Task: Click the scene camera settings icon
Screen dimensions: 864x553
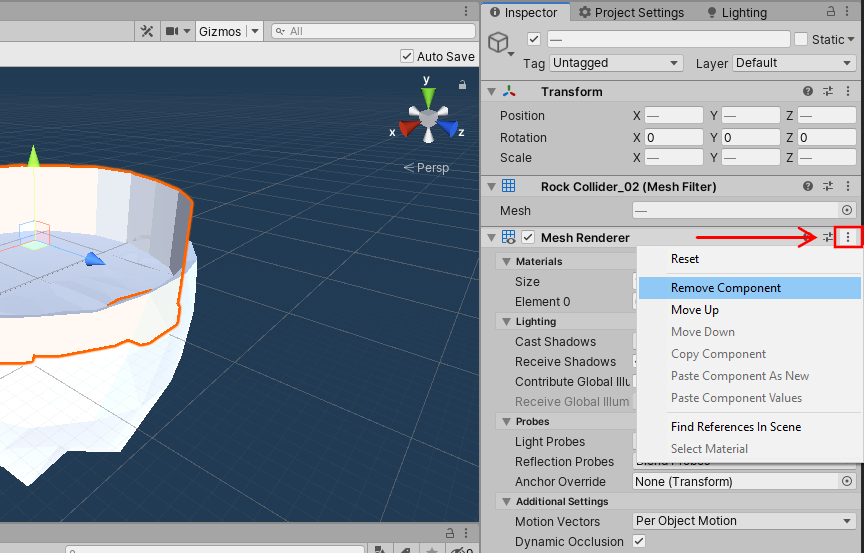Action: point(173,31)
